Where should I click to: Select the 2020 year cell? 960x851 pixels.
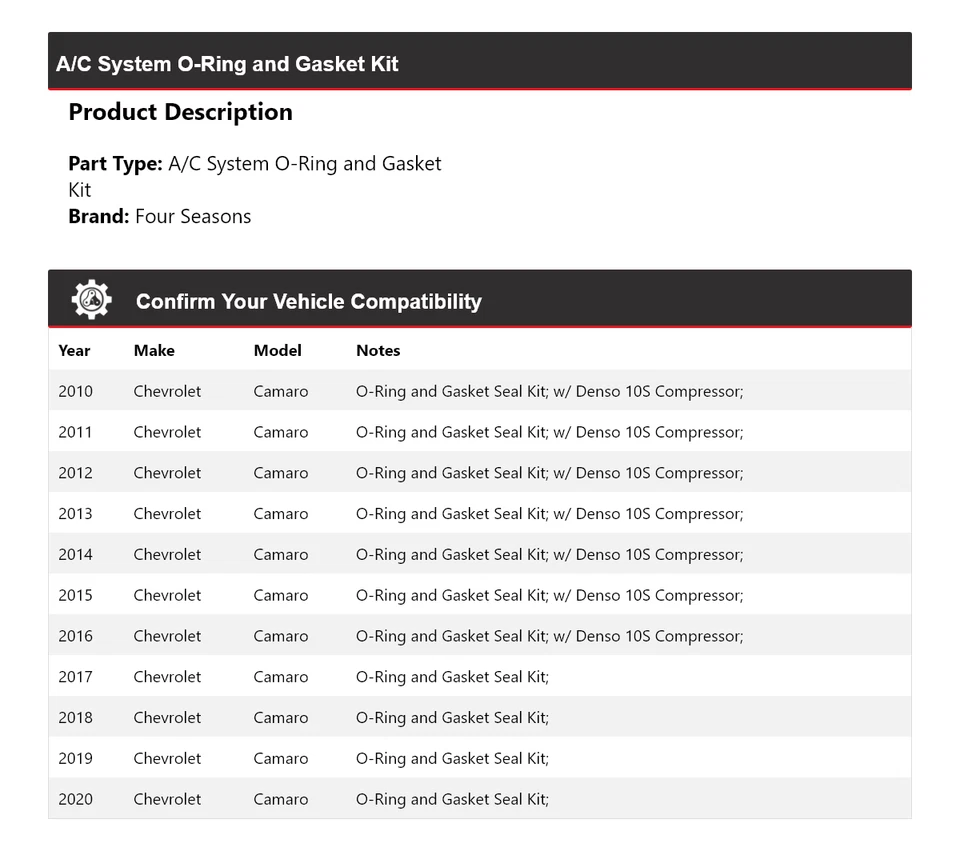pos(75,799)
